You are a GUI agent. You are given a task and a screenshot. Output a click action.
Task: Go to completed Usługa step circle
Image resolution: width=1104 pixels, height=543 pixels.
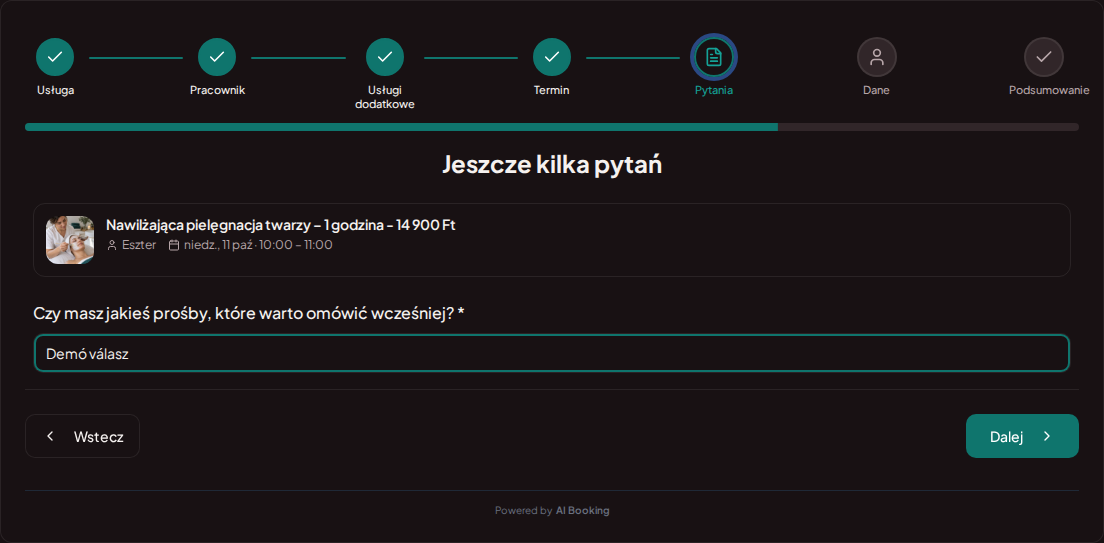pos(55,57)
